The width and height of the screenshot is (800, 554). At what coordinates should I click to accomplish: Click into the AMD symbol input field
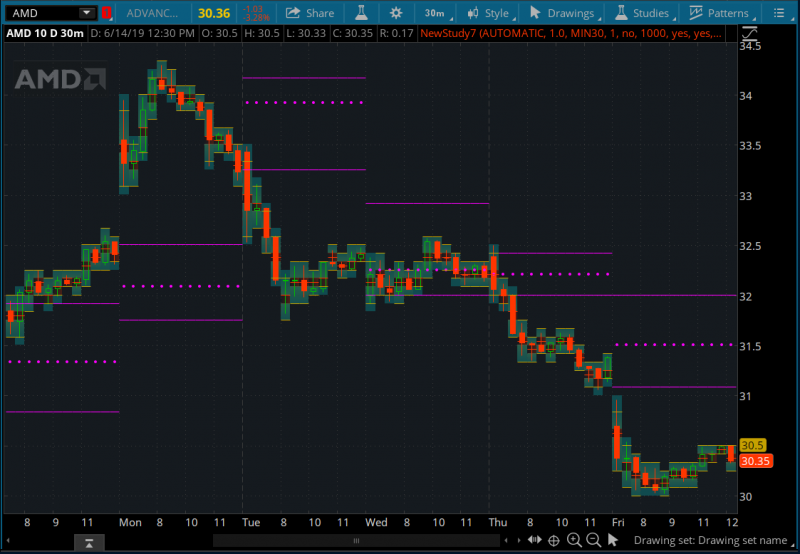(42, 13)
